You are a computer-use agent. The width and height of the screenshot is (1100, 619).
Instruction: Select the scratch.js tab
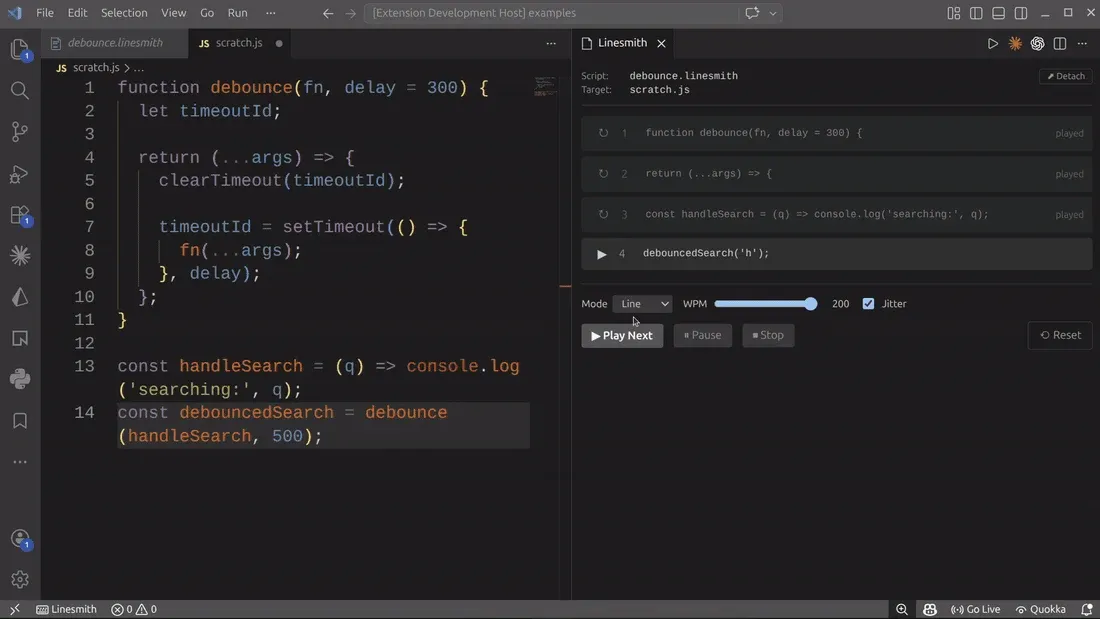click(239, 43)
